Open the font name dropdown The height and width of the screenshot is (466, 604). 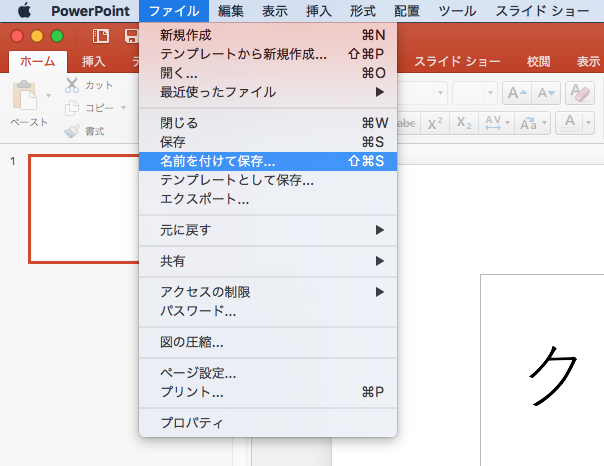440,93
